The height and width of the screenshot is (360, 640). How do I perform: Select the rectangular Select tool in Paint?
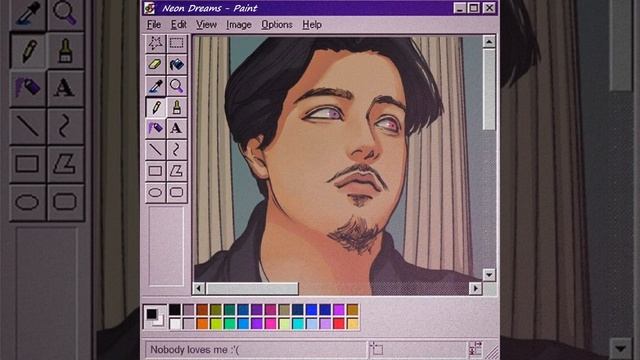click(x=176, y=43)
